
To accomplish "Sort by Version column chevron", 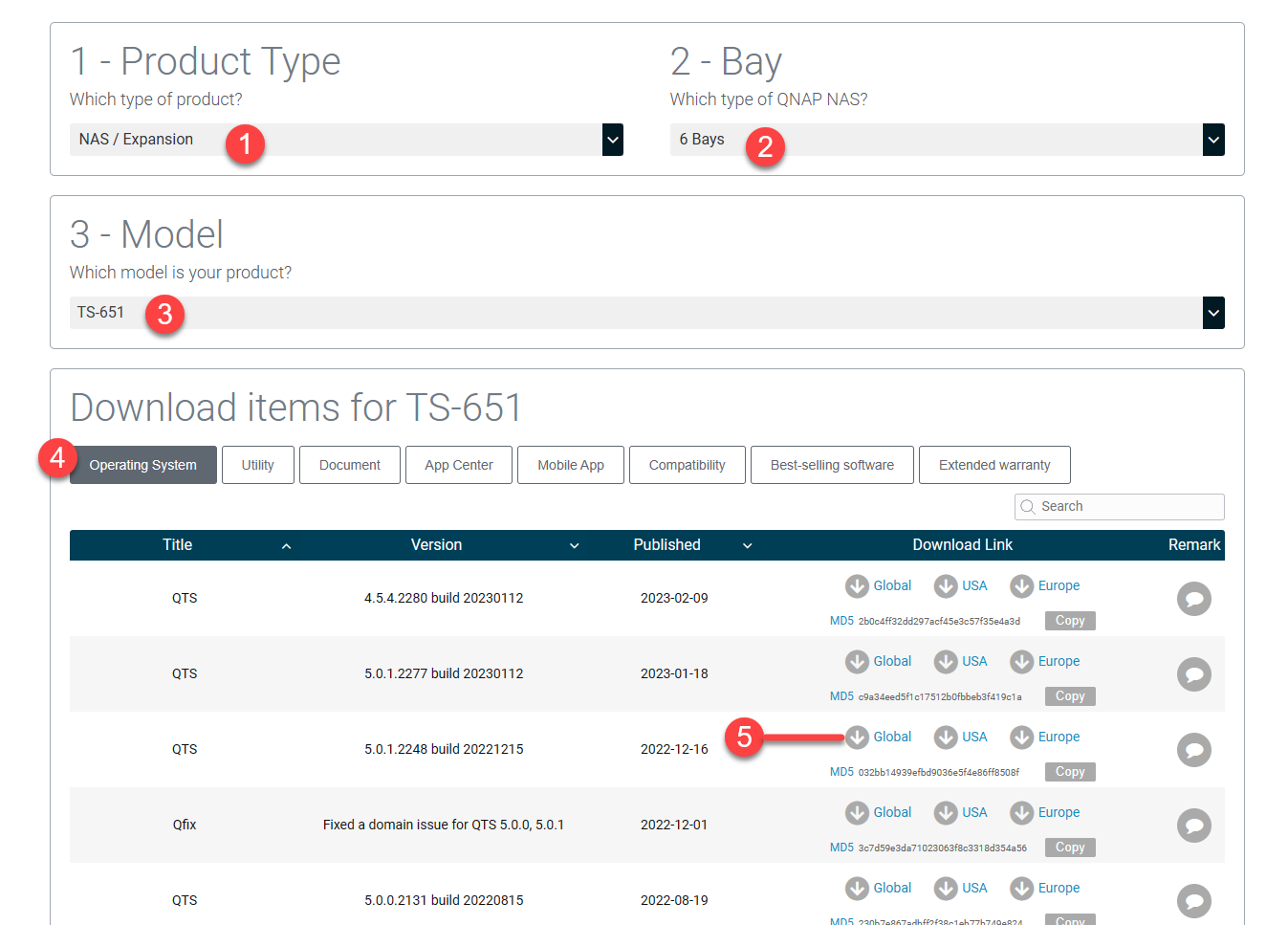I will [x=574, y=546].
